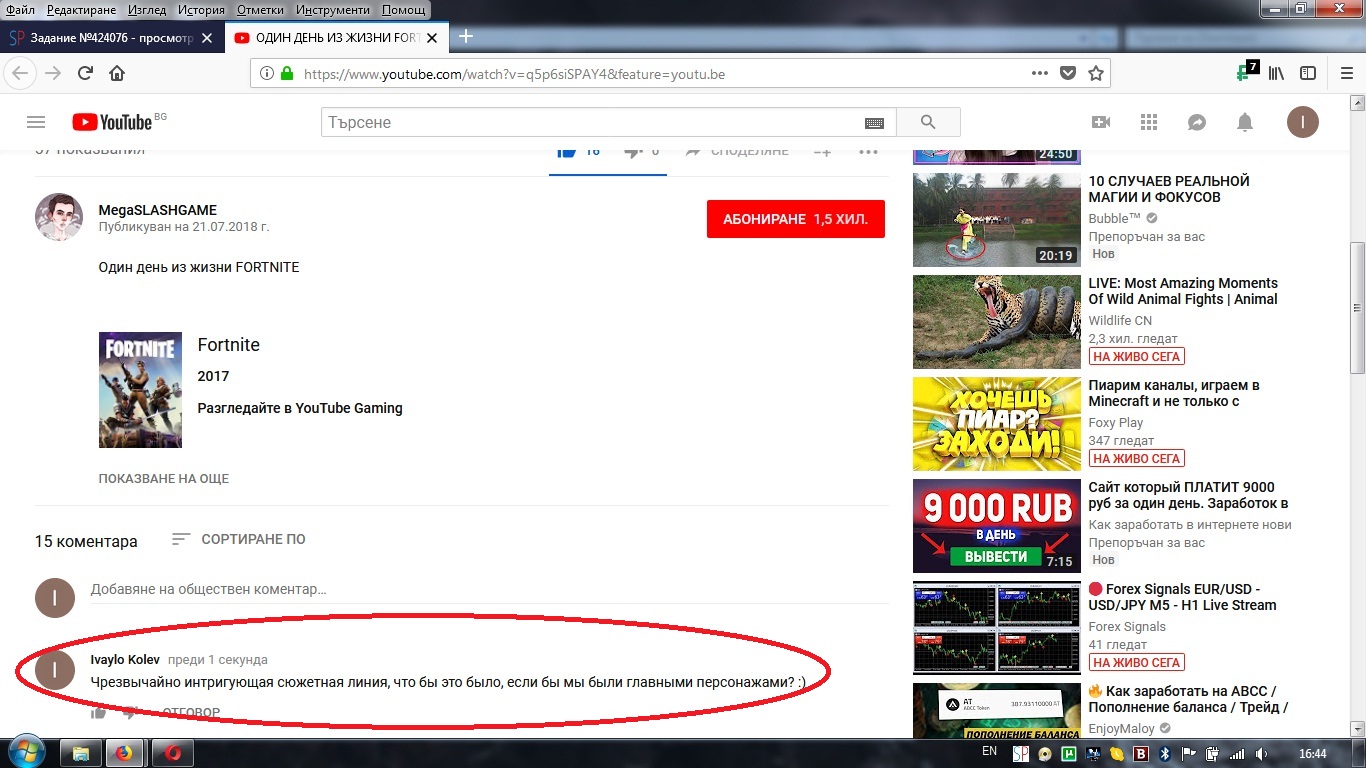Close the ОДИН ДЕНЬ ИЗ ЖИЗНИ FORTNITE tab
Screen dimensions: 1366x768
point(432,38)
